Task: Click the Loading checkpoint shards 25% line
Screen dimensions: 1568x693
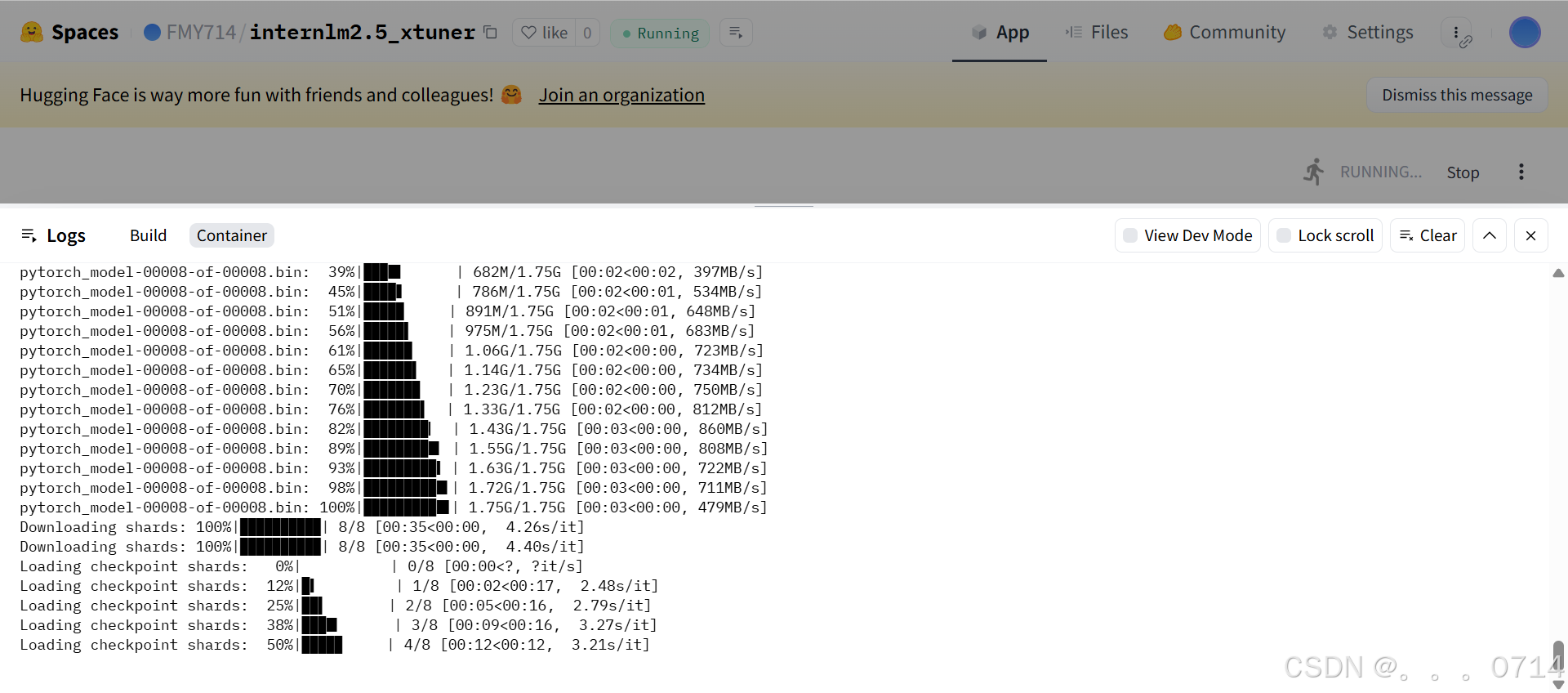Action: pyautogui.click(x=336, y=606)
